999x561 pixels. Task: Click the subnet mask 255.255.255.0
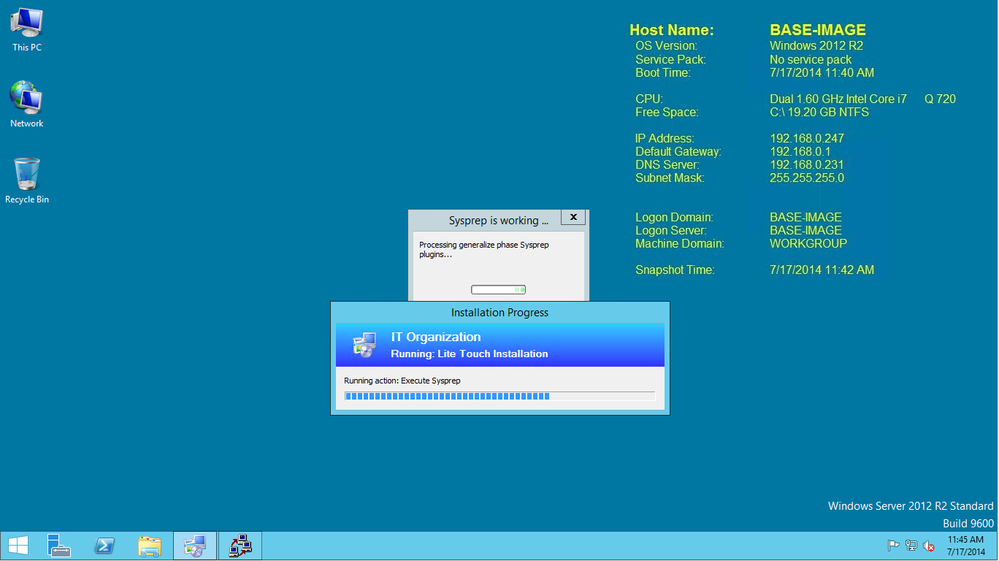(x=807, y=178)
